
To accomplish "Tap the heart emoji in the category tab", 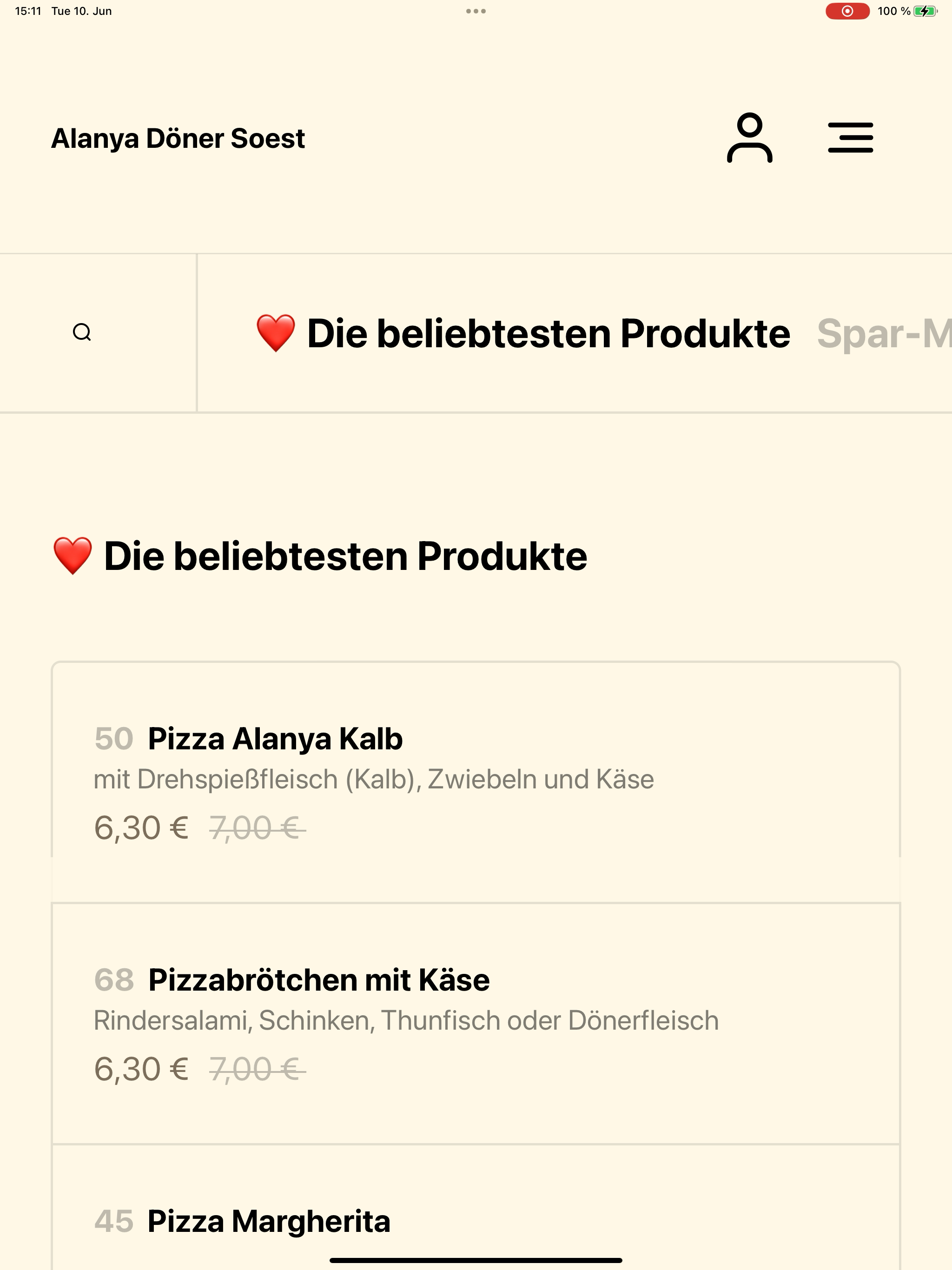I will pyautogui.click(x=276, y=333).
